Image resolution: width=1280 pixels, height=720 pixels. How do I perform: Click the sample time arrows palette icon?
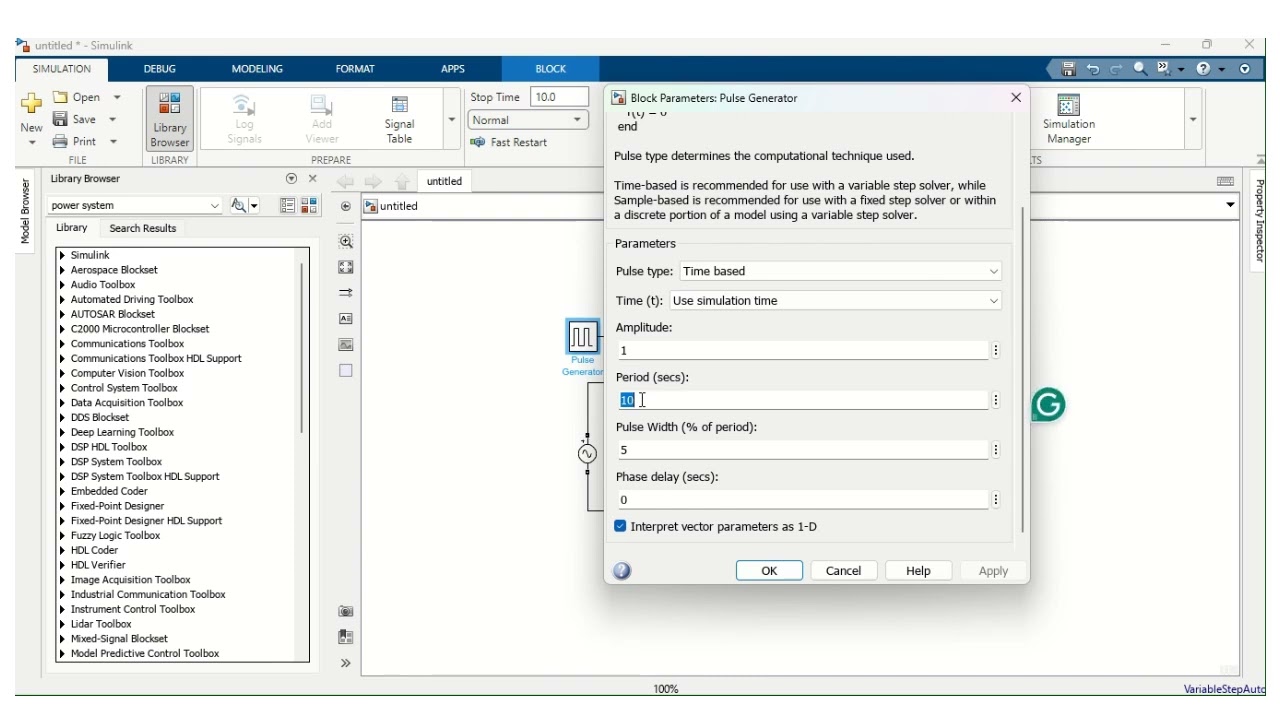[x=346, y=293]
